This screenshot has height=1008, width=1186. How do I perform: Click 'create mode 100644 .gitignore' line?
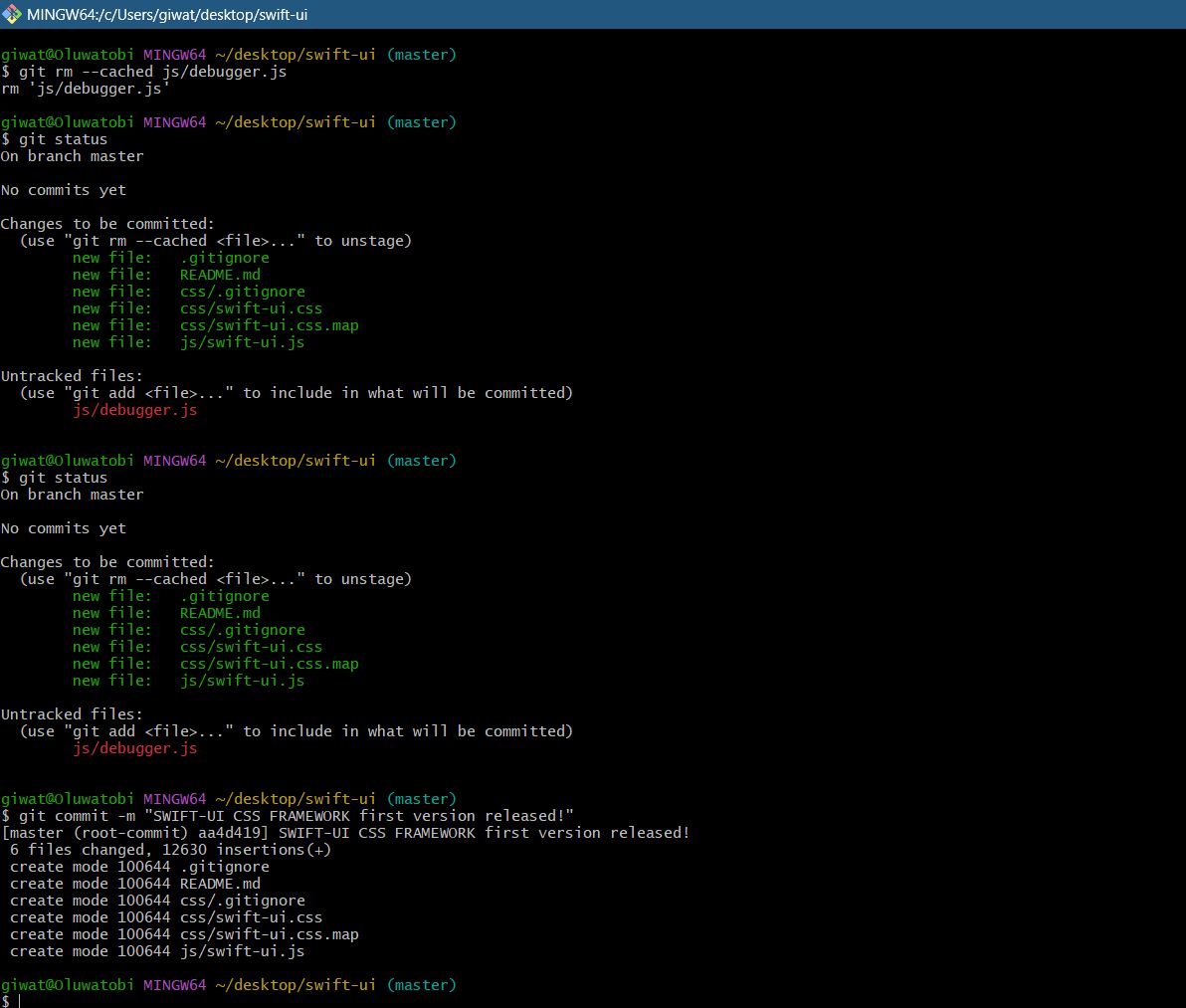click(x=139, y=867)
